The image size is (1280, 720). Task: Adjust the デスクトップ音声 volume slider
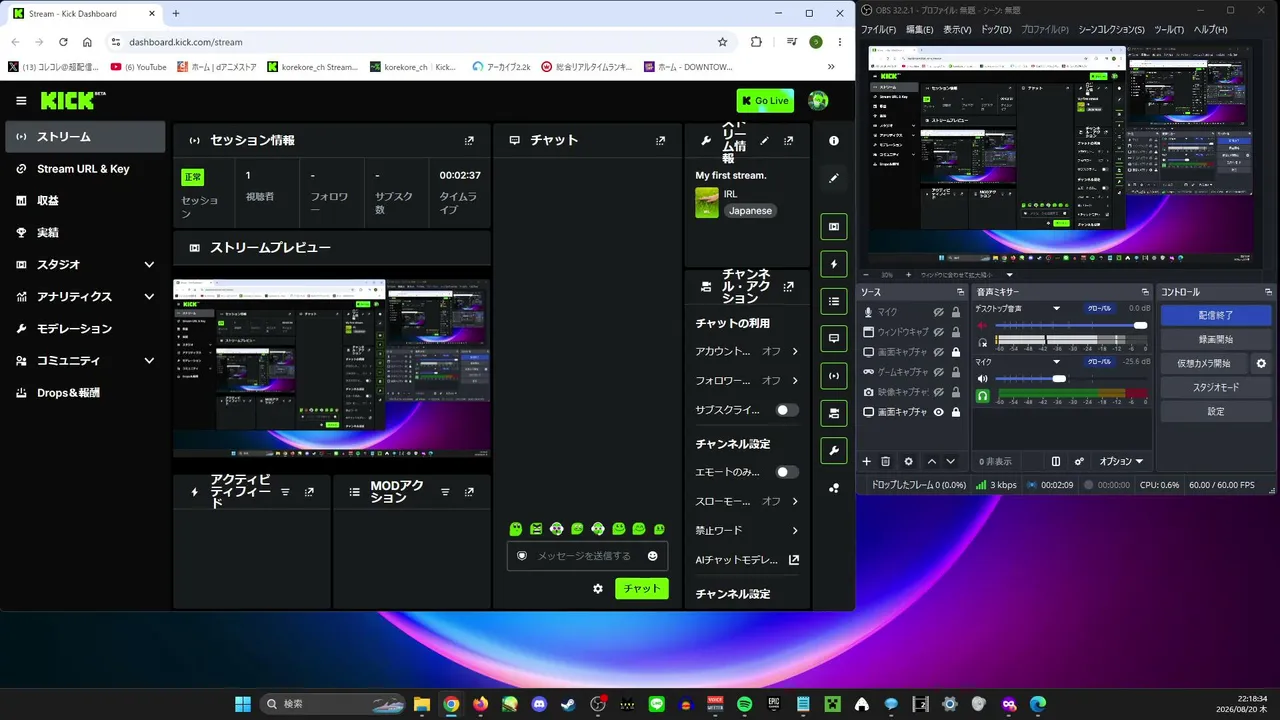click(1070, 326)
